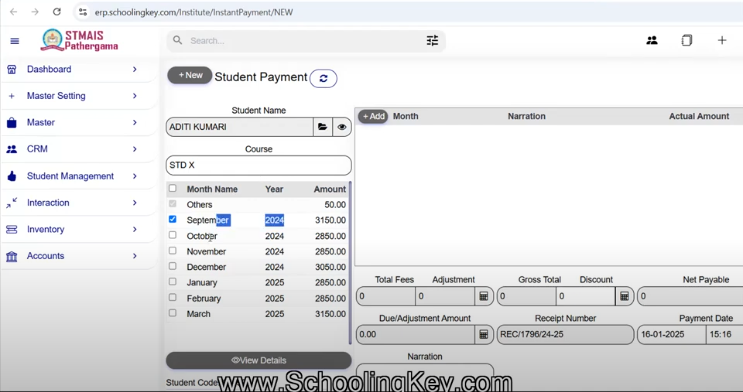
Task: Check the December 2024 checkbox
Action: (x=172, y=266)
